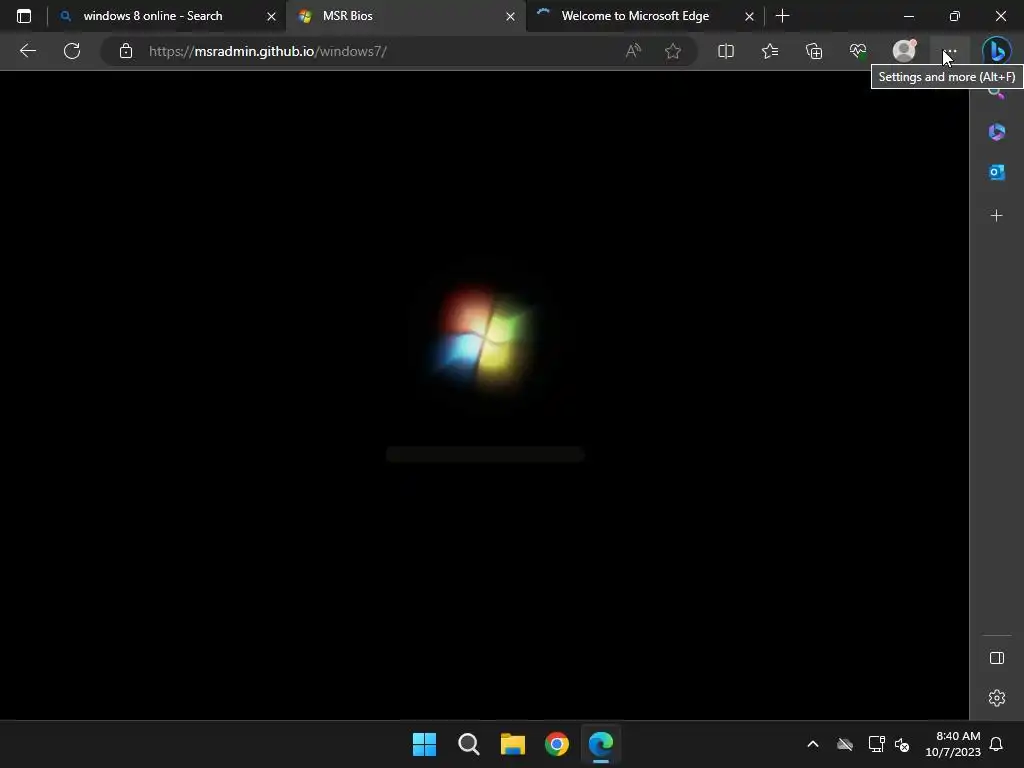Close the MSR Bios tab
The image size is (1024, 768).
510,16
